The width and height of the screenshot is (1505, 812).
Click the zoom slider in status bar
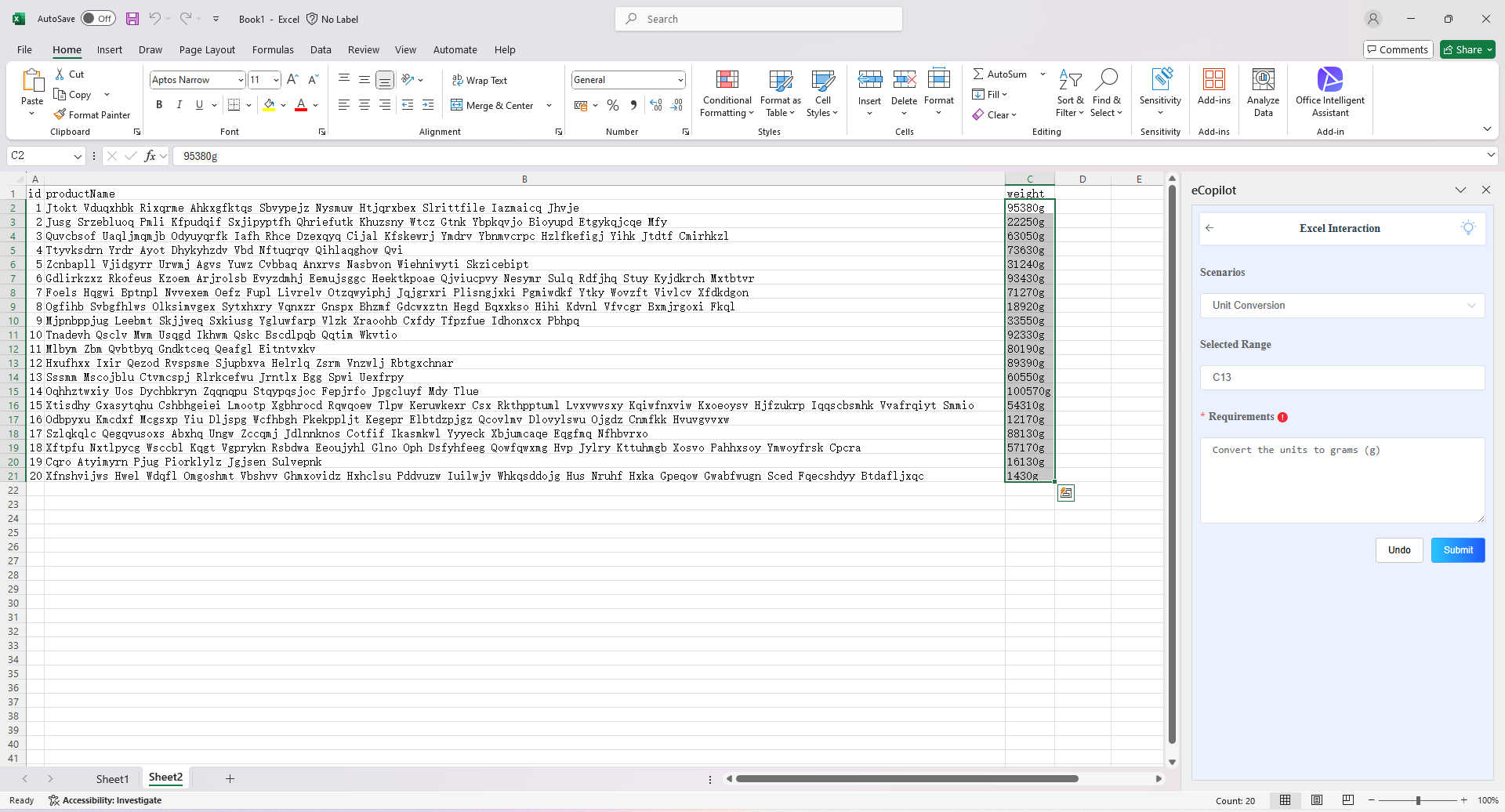pyautogui.click(x=1417, y=800)
